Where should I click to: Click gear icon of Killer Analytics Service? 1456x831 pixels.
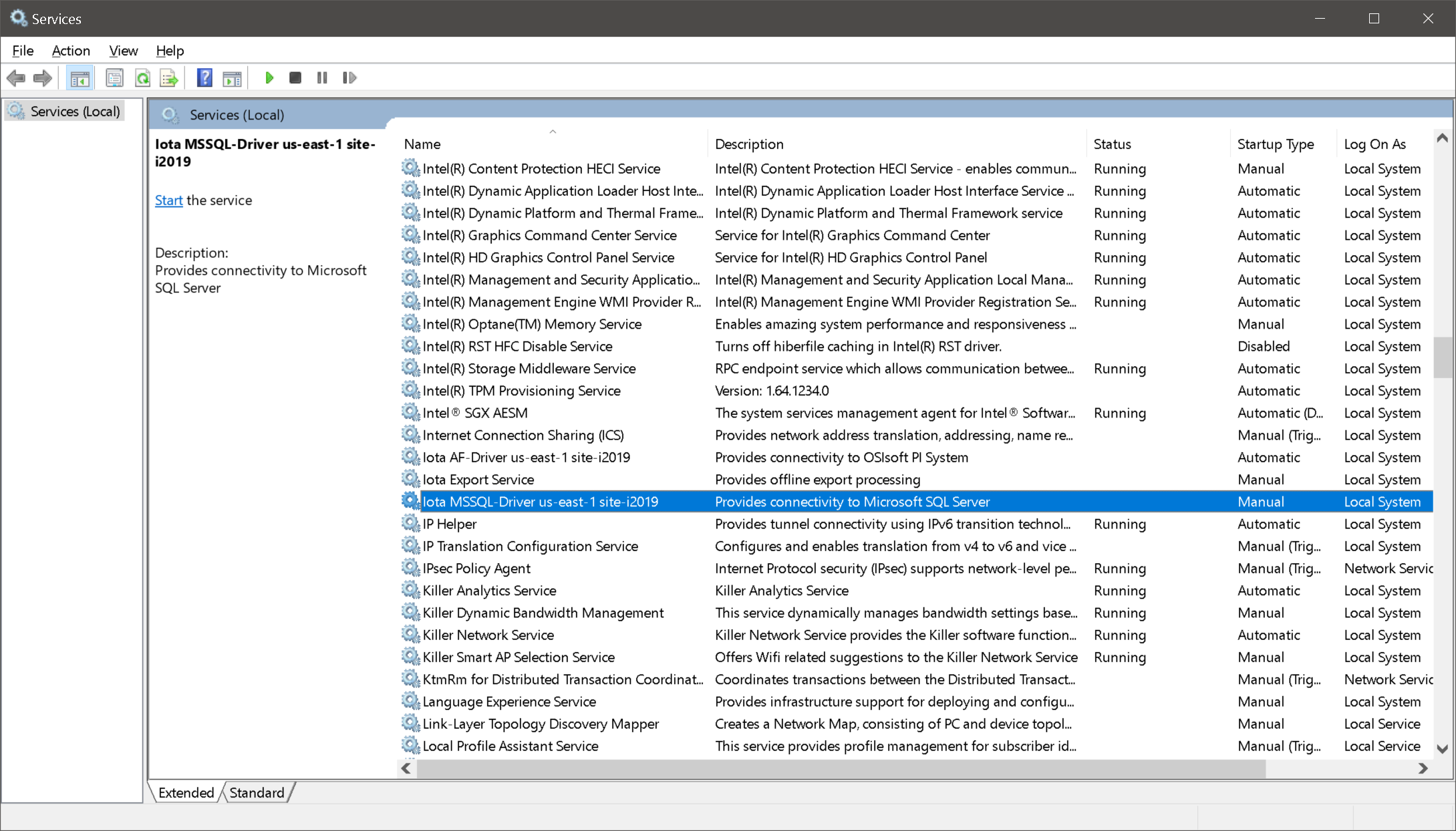[x=410, y=590]
